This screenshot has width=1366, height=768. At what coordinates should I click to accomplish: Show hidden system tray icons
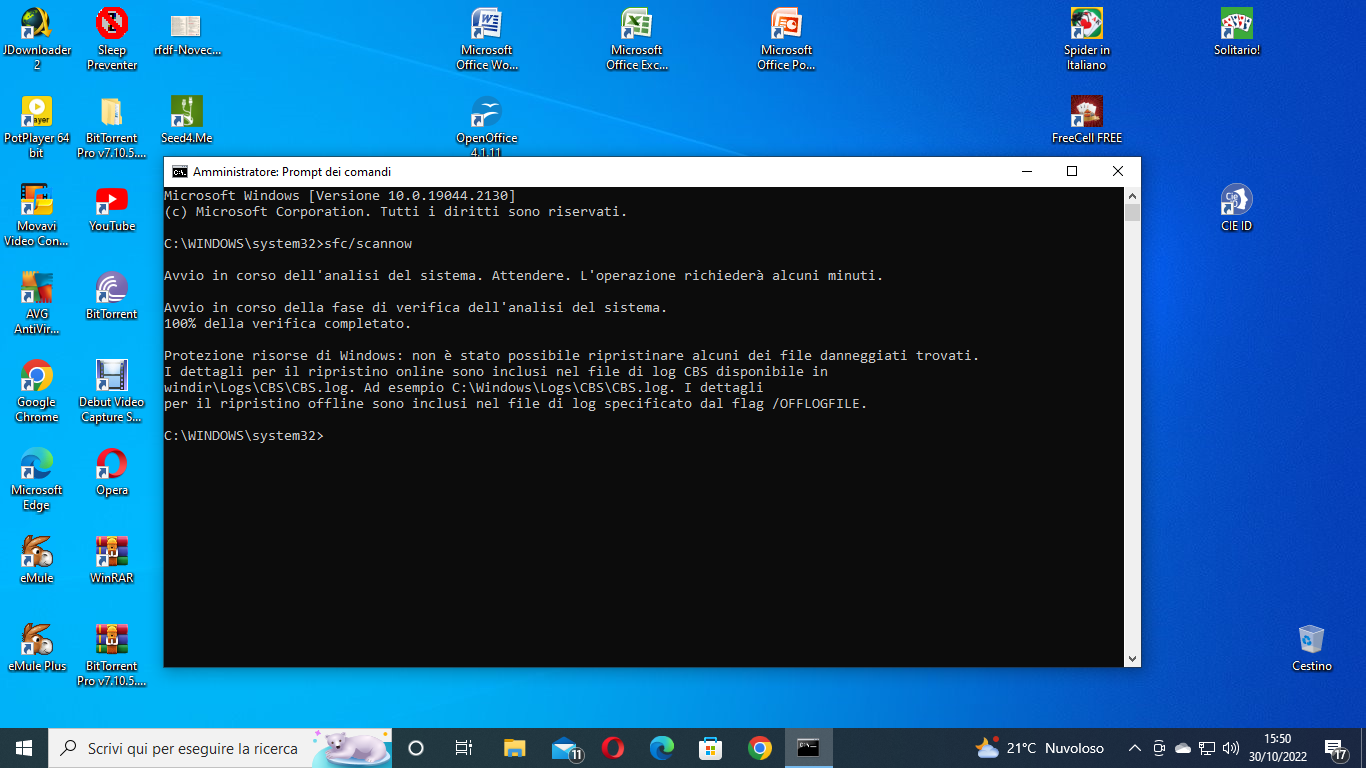click(x=1135, y=748)
